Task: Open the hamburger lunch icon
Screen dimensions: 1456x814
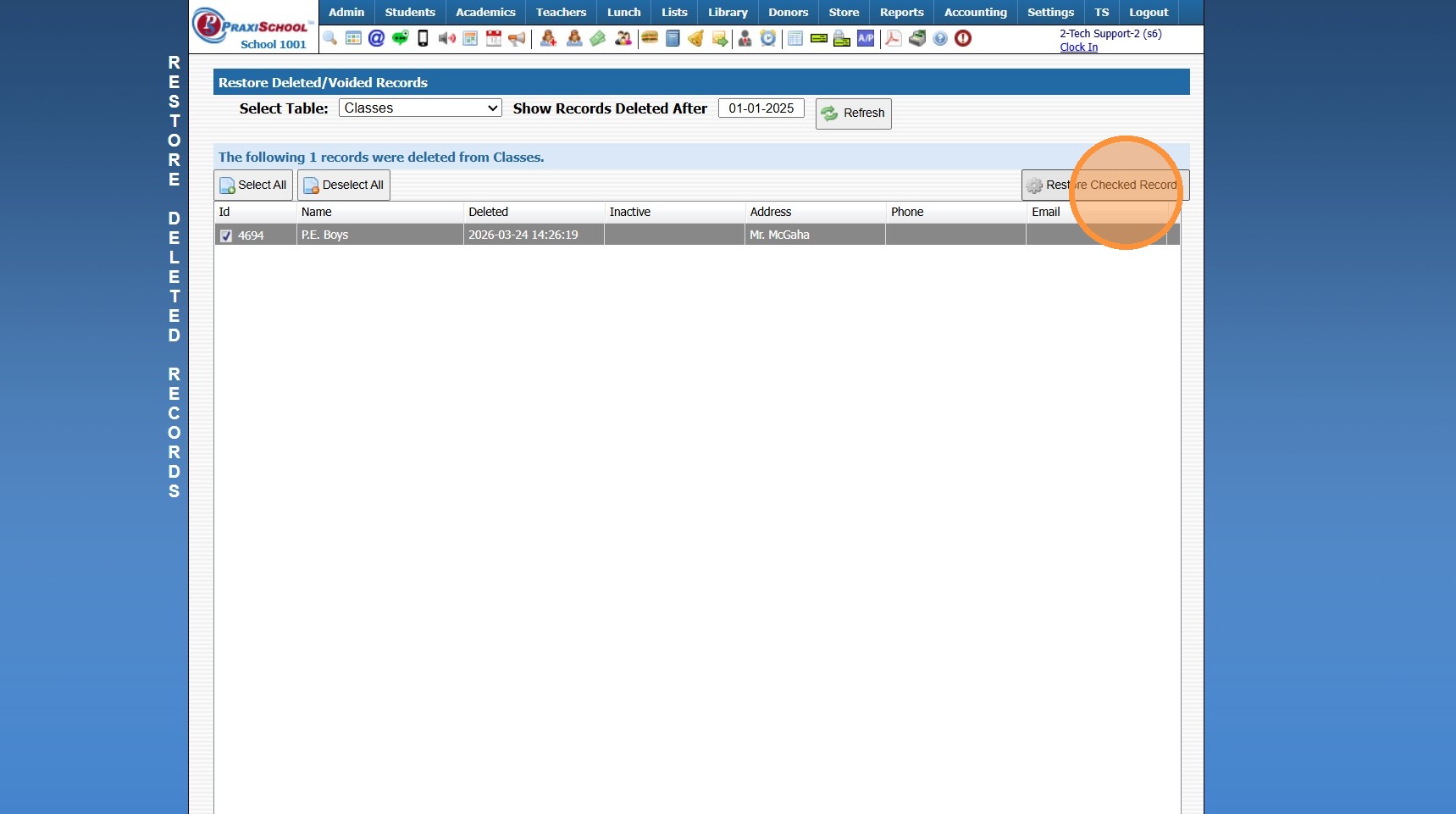Action: tap(650, 38)
